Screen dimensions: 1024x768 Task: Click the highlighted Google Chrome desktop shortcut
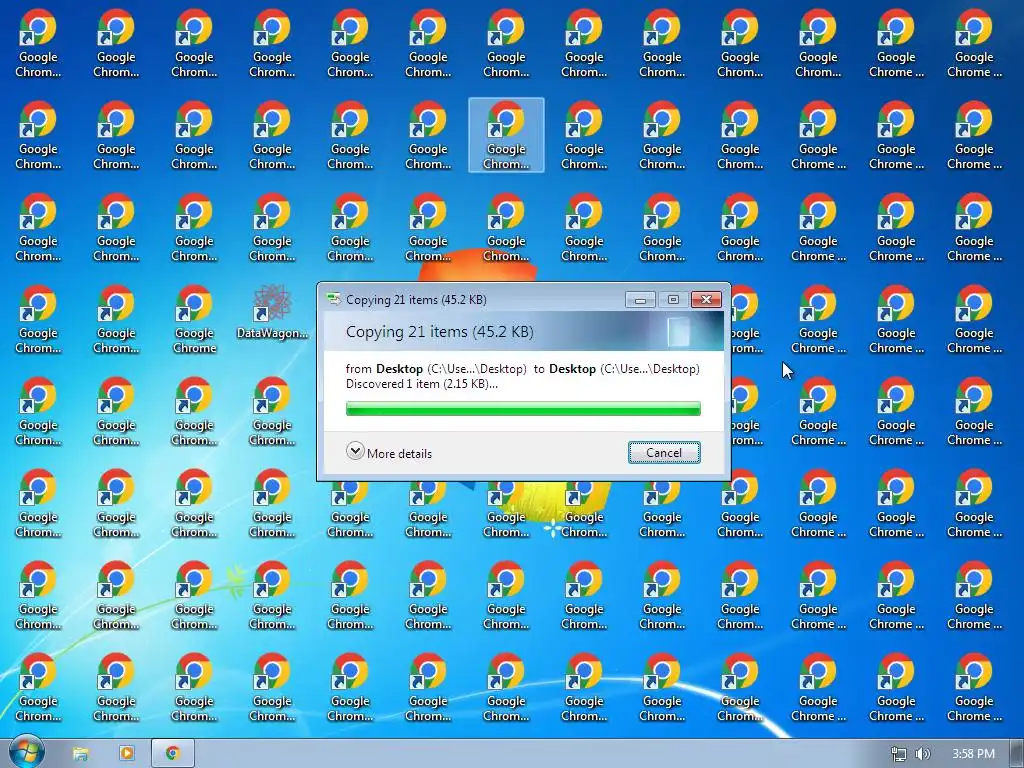point(506,135)
